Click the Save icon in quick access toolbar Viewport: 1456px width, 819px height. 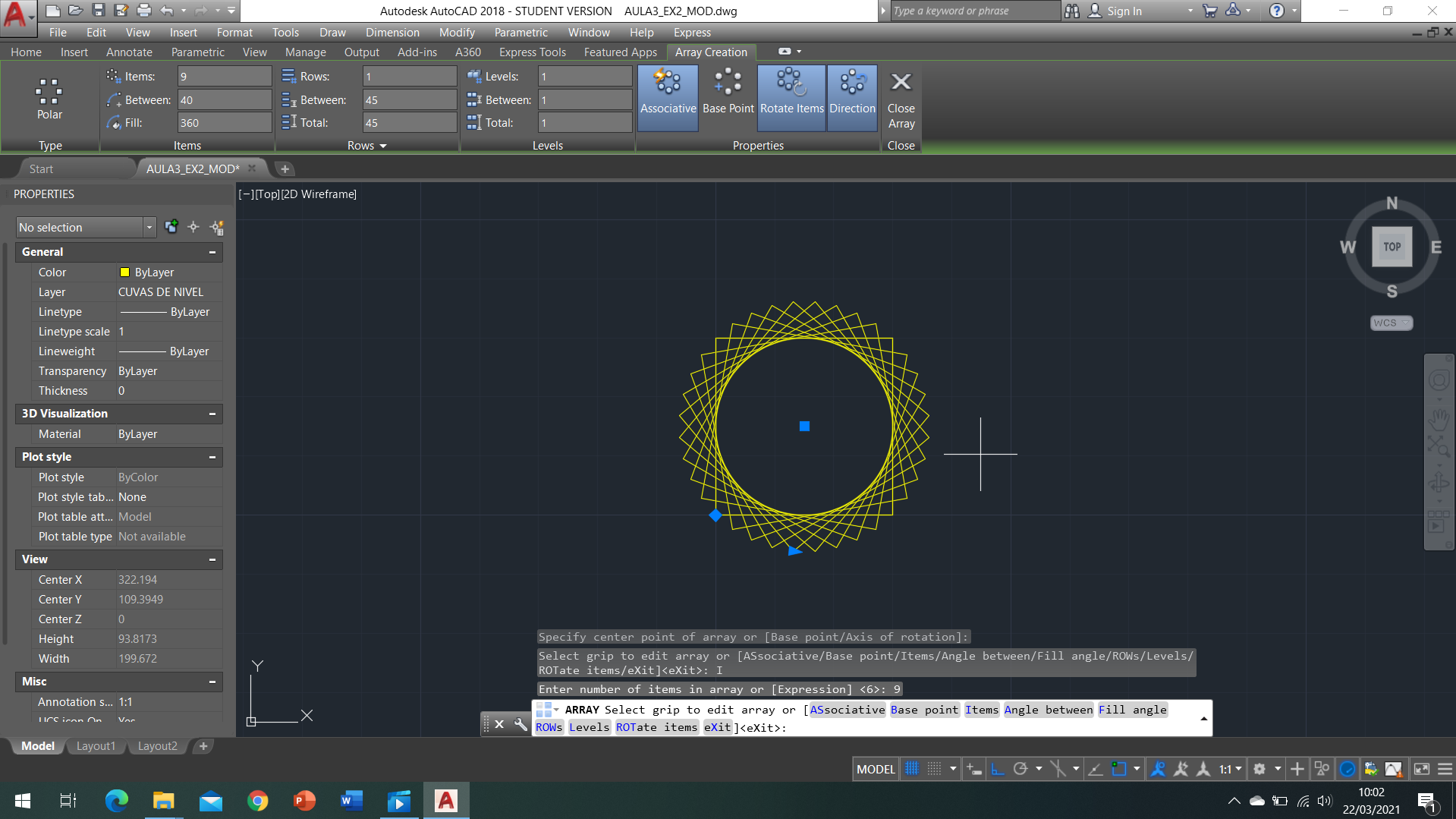pyautogui.click(x=98, y=11)
